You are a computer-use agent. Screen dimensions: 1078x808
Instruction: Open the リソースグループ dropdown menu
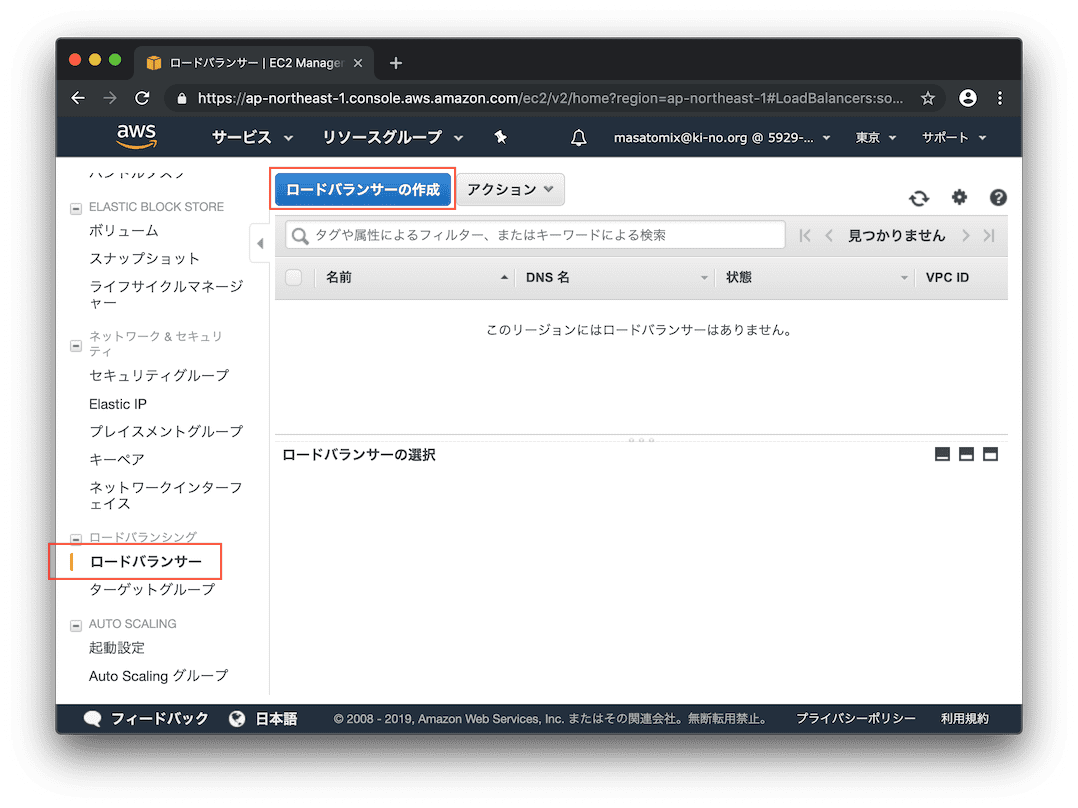393,138
